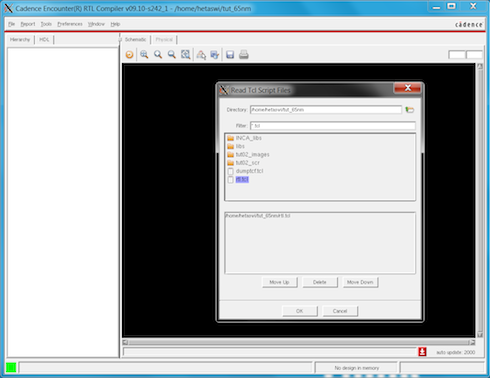Click Cancel in Read Tcl Script dialog
The image size is (490, 378).
tap(340, 311)
